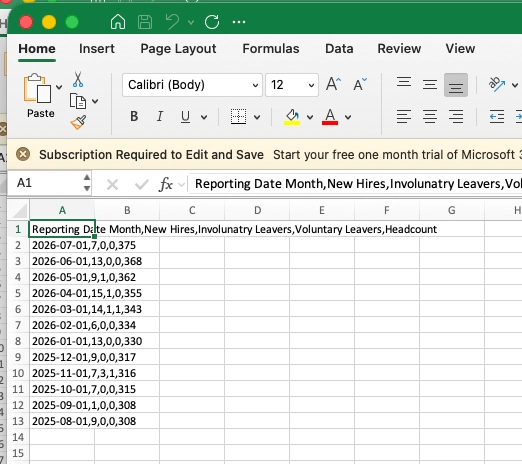Click the Decrease Font Size icon
This screenshot has width=522, height=464.
click(360, 84)
